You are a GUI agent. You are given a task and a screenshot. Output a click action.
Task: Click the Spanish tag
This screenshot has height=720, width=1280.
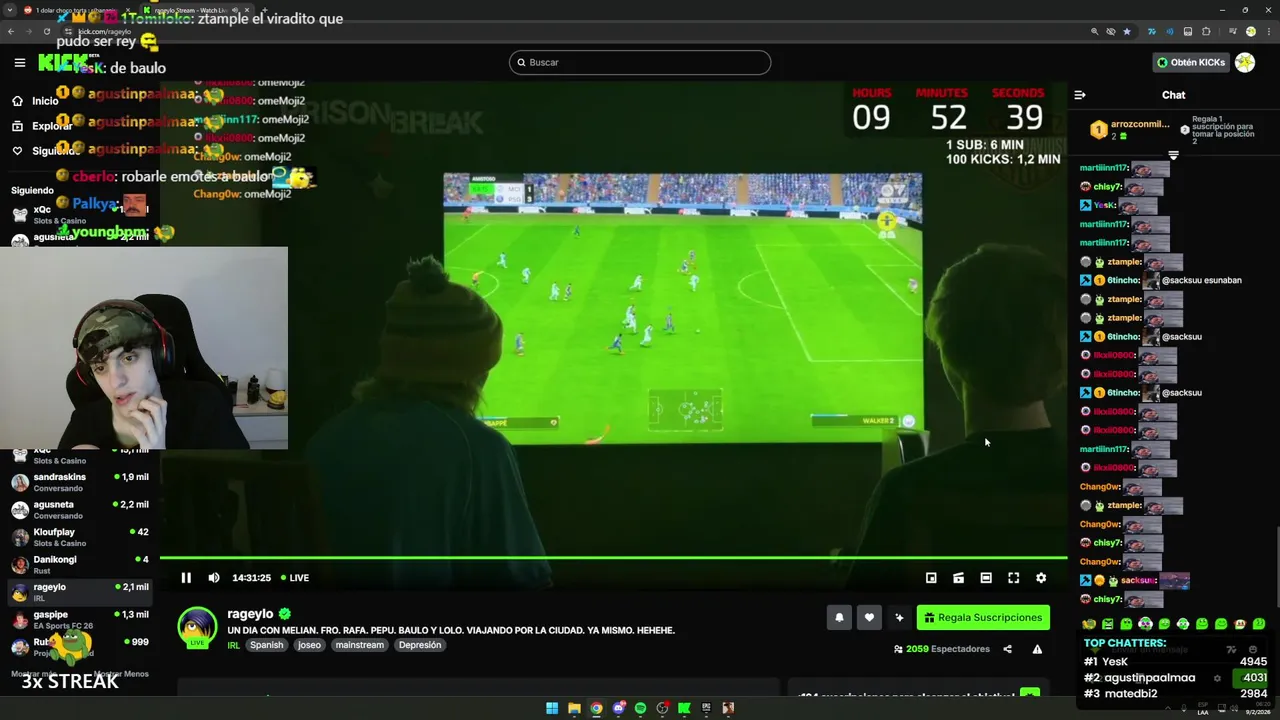click(266, 645)
